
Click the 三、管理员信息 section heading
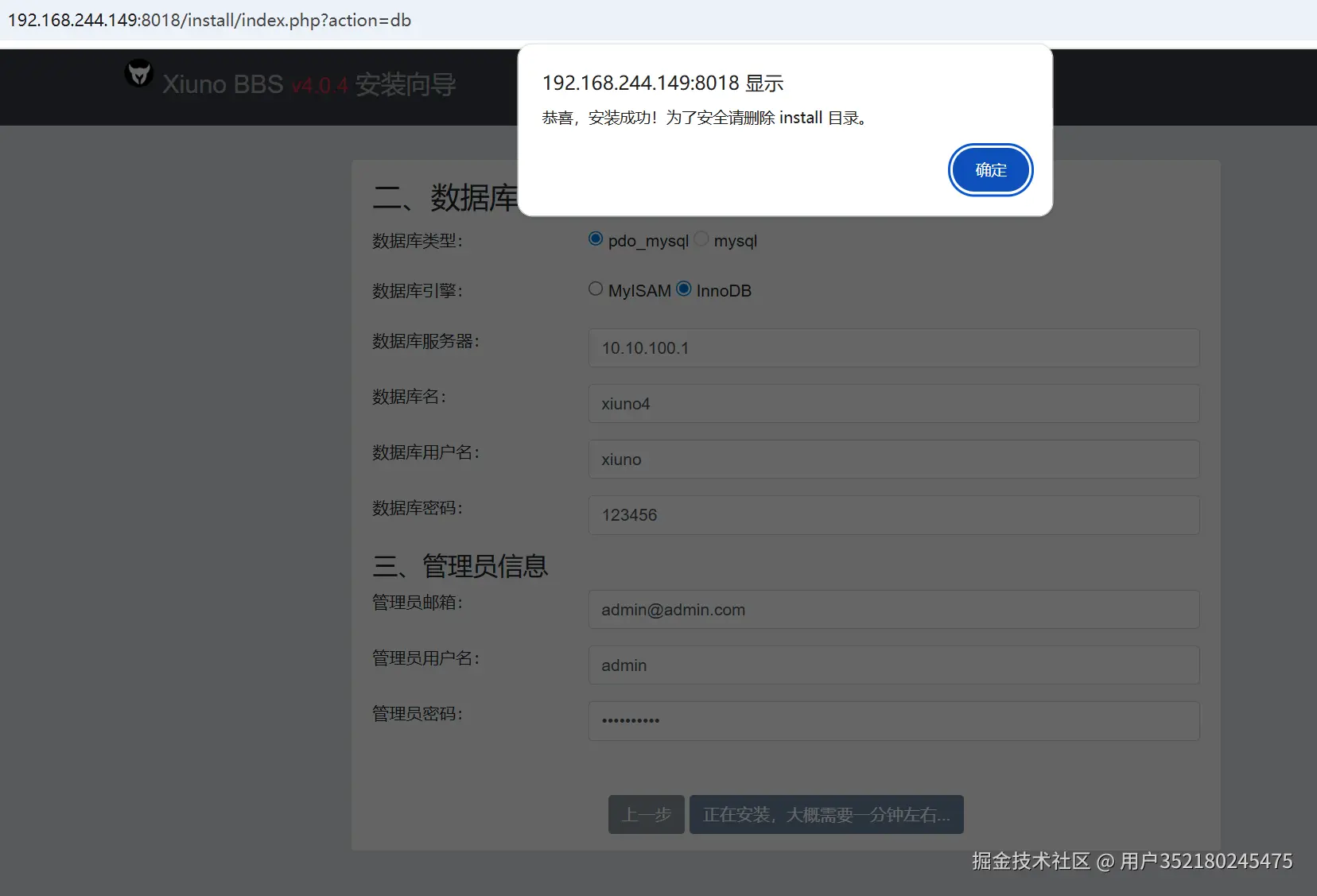(x=460, y=566)
